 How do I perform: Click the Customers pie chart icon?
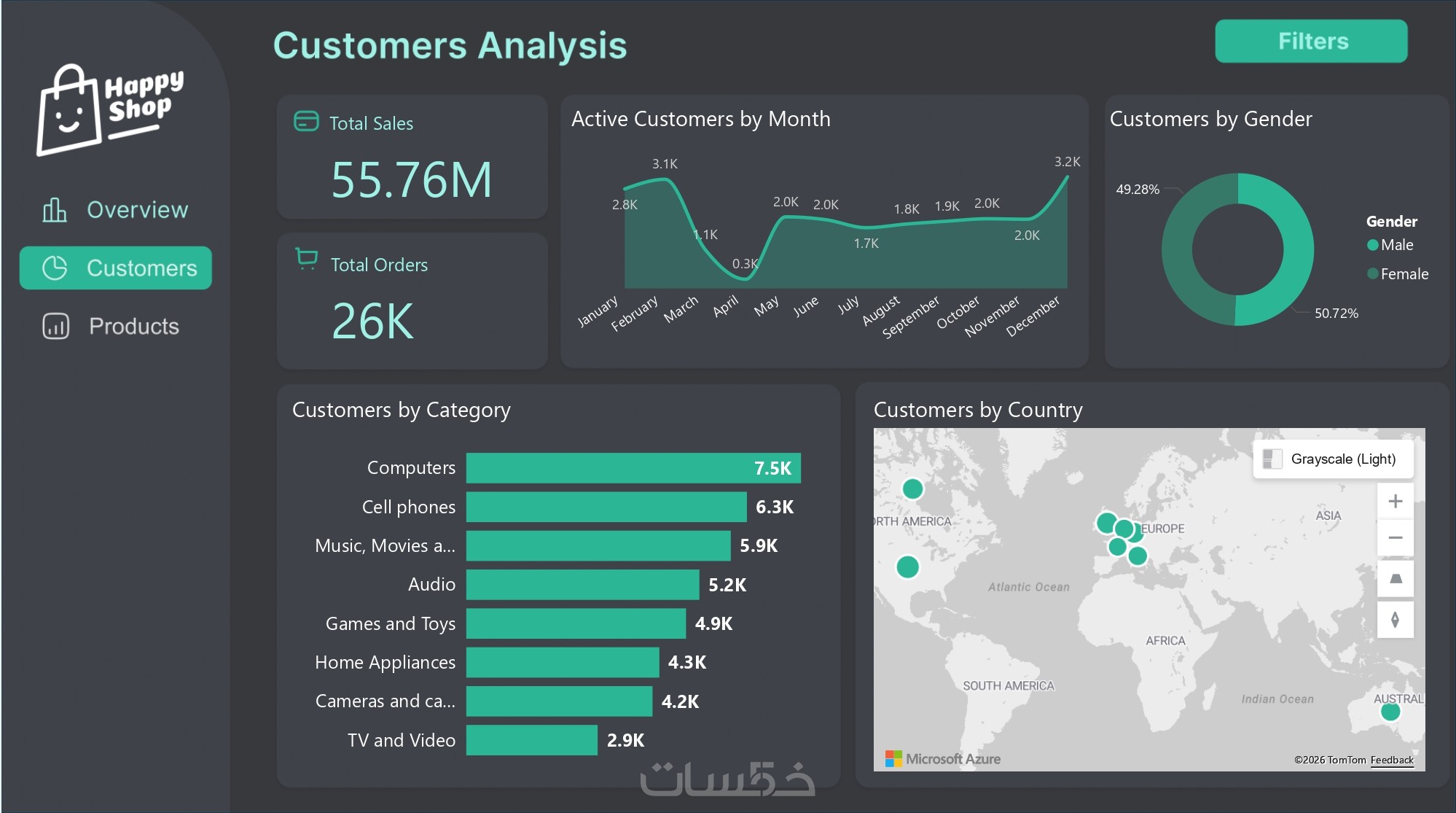(55, 268)
